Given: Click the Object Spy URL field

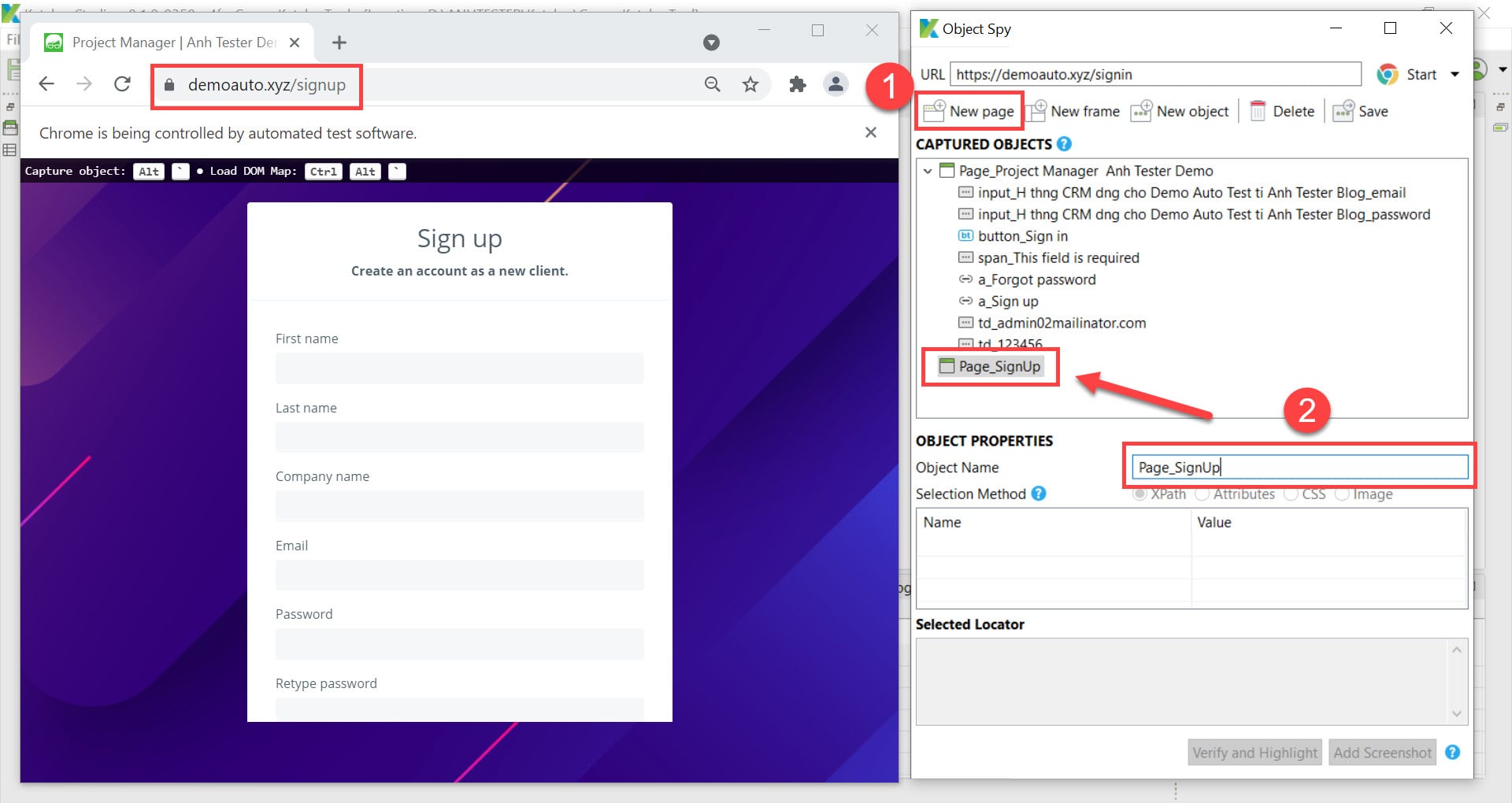Looking at the screenshot, I should 1155,74.
